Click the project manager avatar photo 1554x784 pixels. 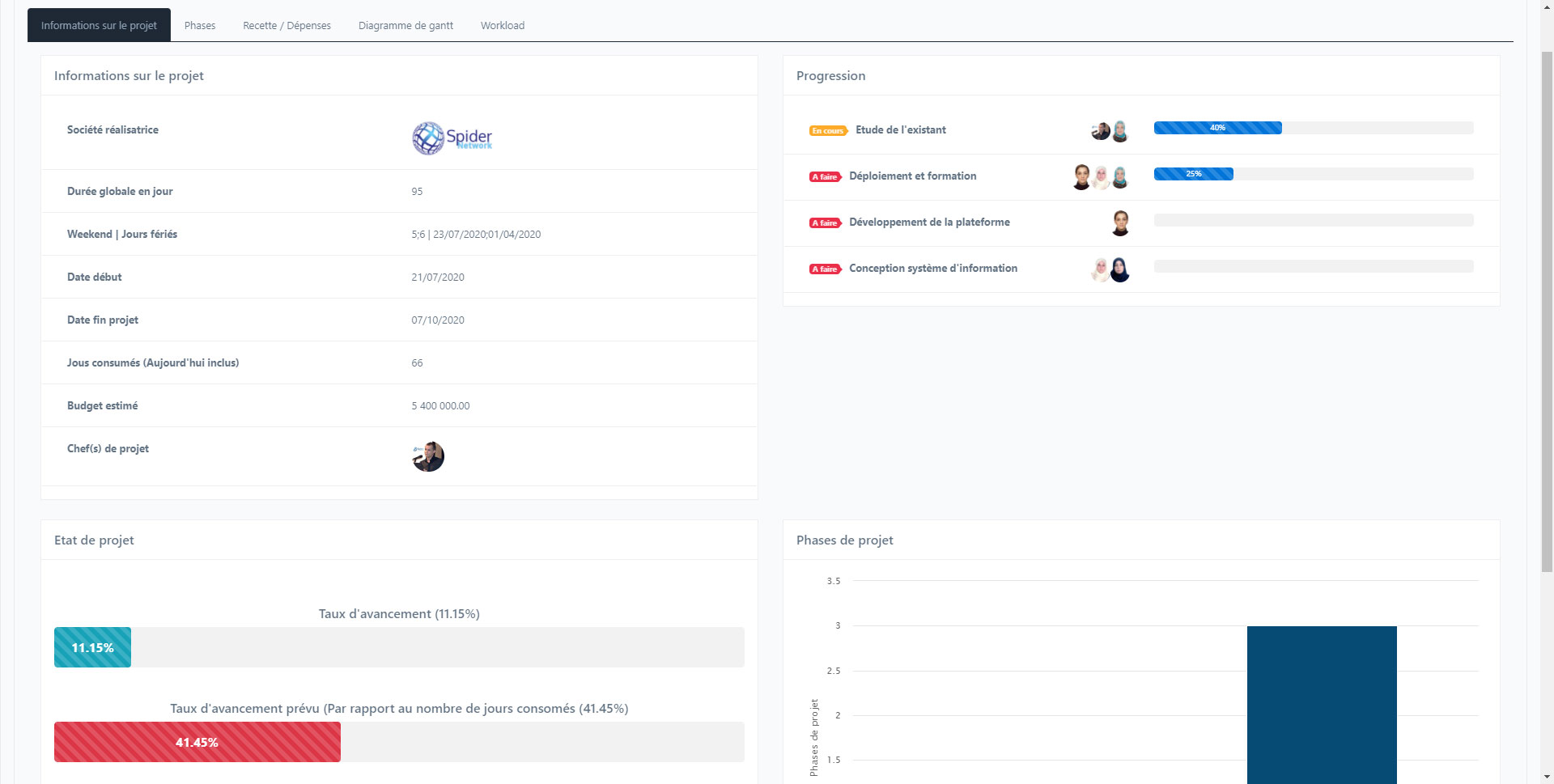point(428,456)
